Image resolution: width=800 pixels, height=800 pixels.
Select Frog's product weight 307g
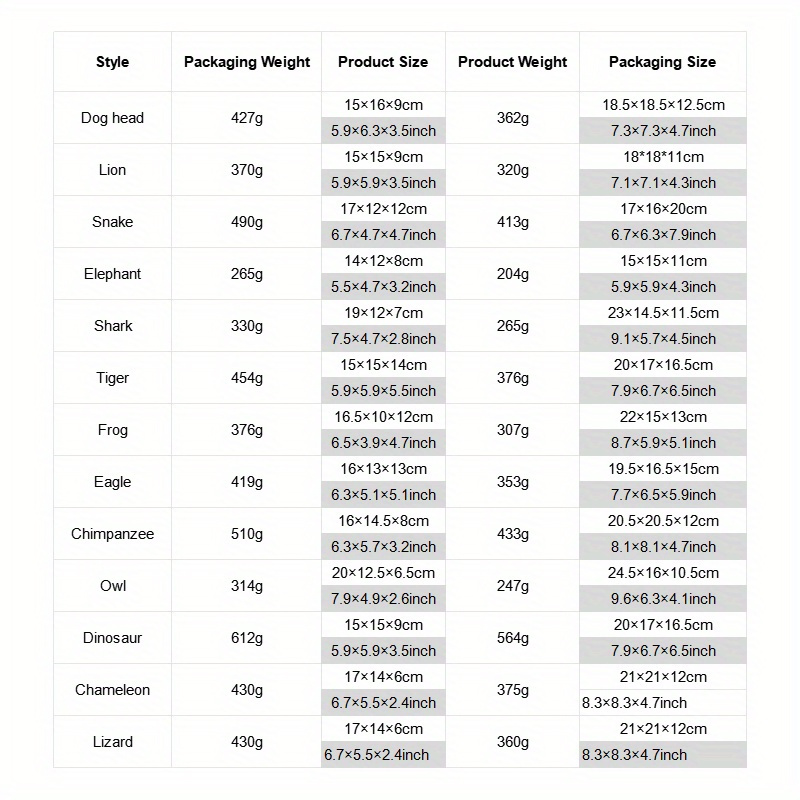pos(512,430)
